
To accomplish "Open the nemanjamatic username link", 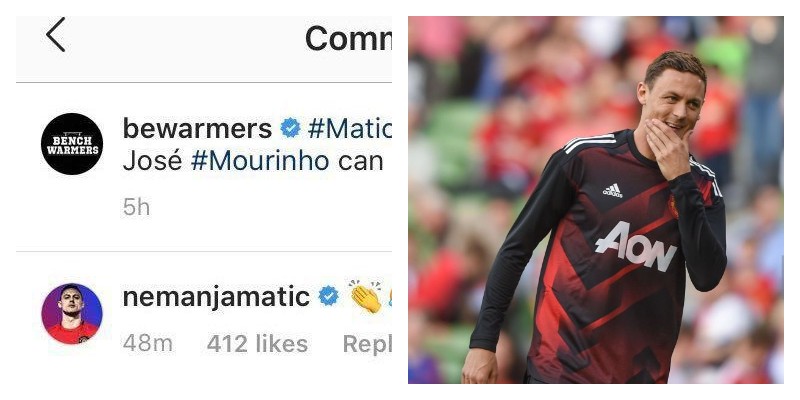I will tap(216, 297).
